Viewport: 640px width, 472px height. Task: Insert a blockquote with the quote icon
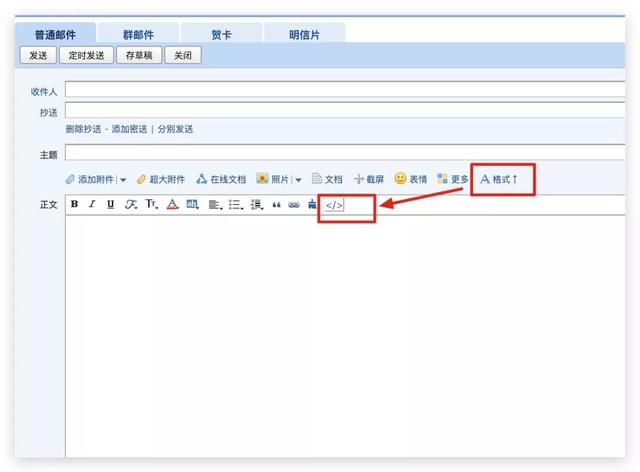pyautogui.click(x=276, y=204)
